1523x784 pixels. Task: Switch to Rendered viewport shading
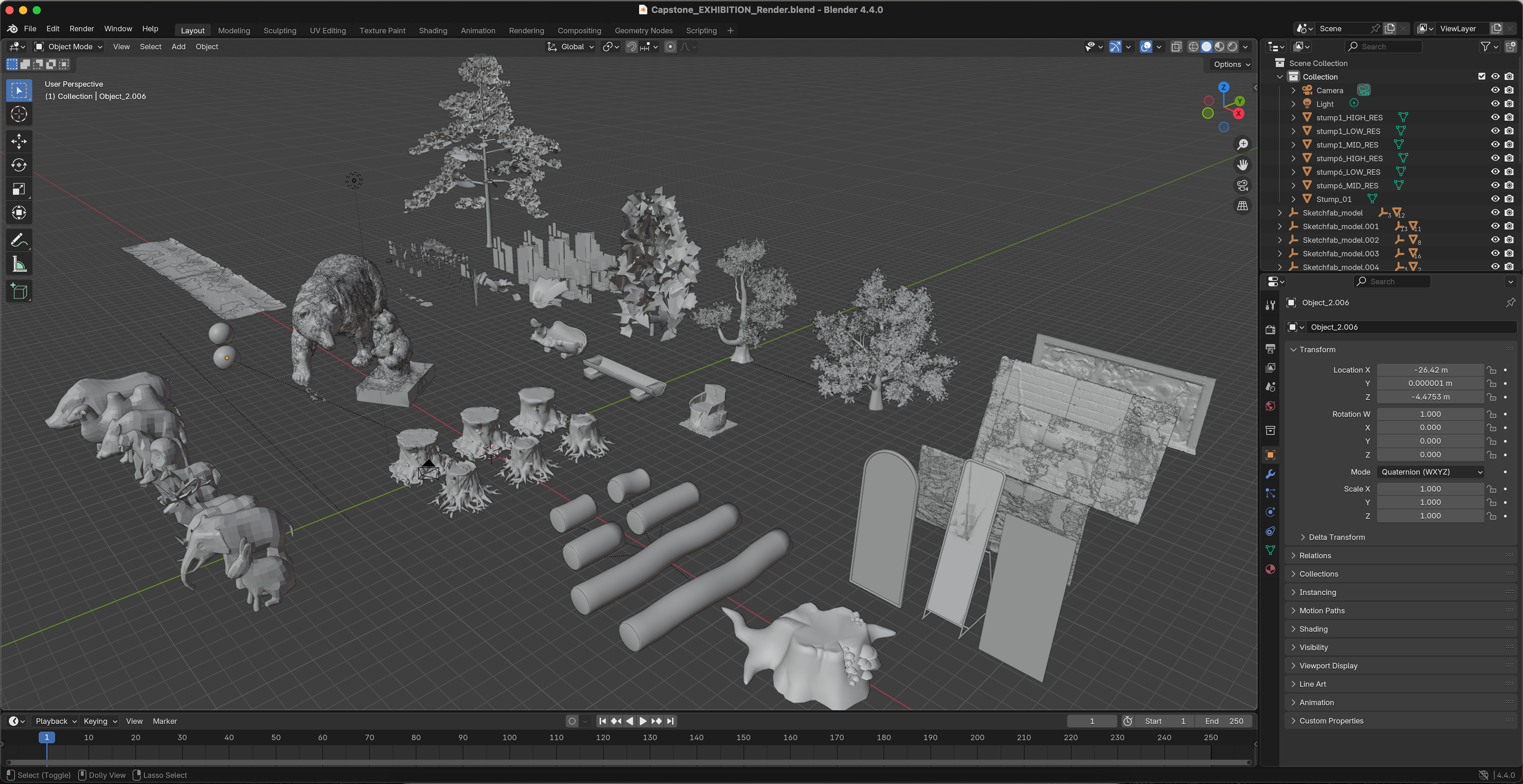click(1233, 47)
